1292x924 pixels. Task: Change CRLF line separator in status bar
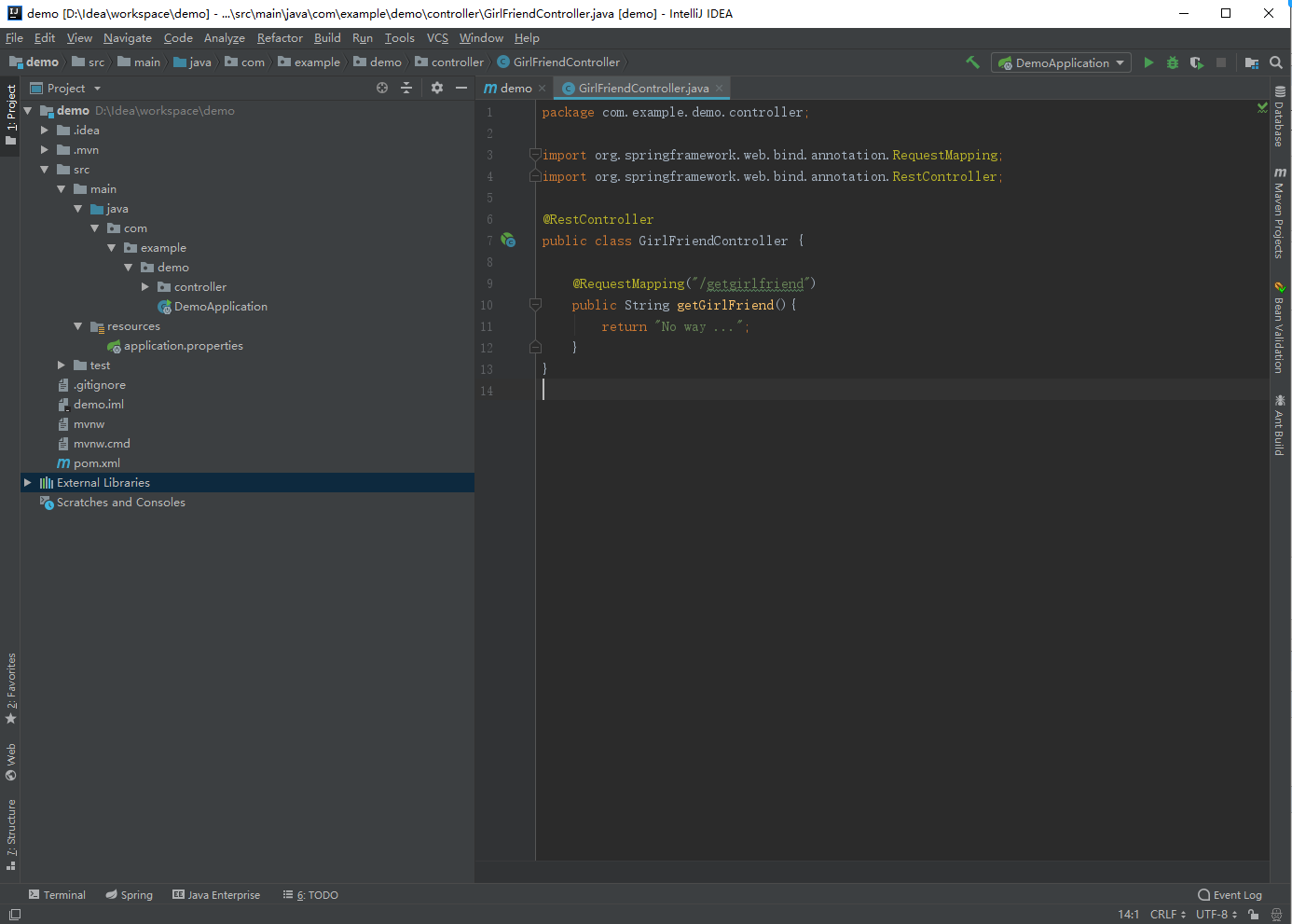1168,915
